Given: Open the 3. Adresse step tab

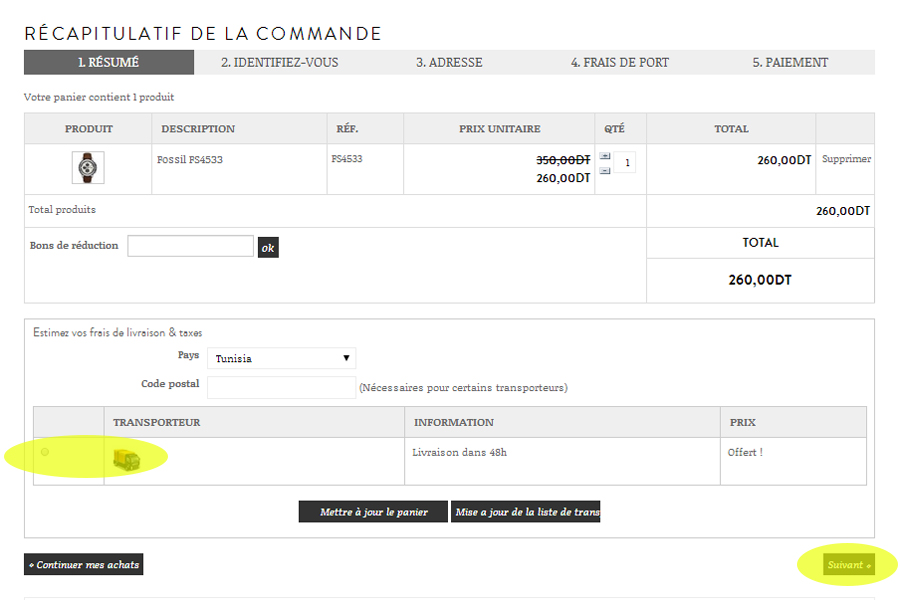Looking at the screenshot, I should click(449, 62).
